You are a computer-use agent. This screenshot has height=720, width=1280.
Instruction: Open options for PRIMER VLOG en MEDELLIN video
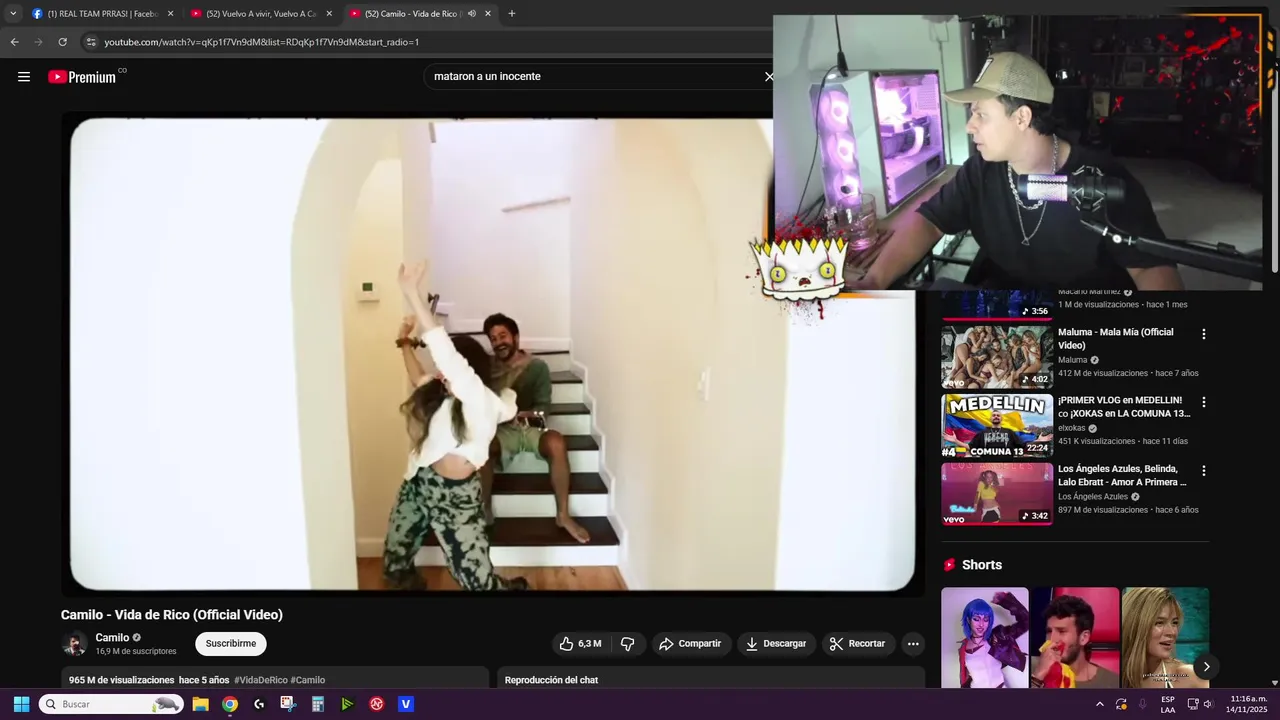(x=1204, y=402)
